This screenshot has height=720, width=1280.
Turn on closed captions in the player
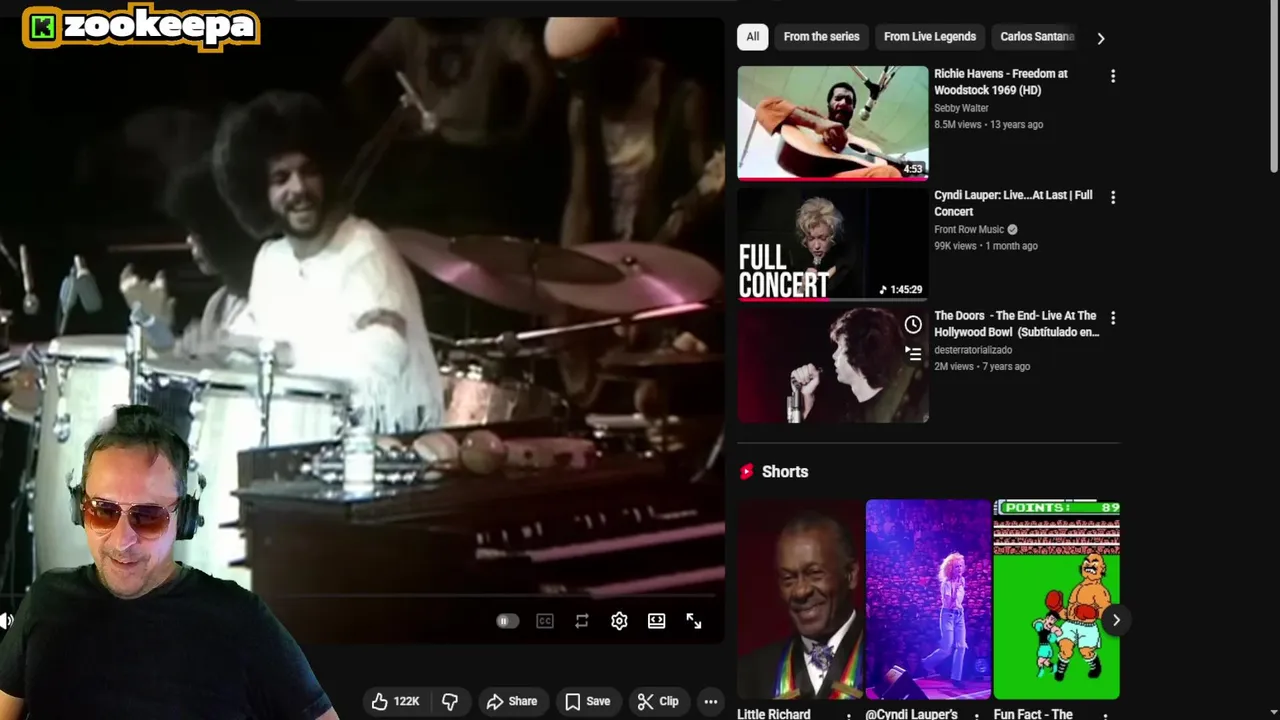[x=545, y=621]
